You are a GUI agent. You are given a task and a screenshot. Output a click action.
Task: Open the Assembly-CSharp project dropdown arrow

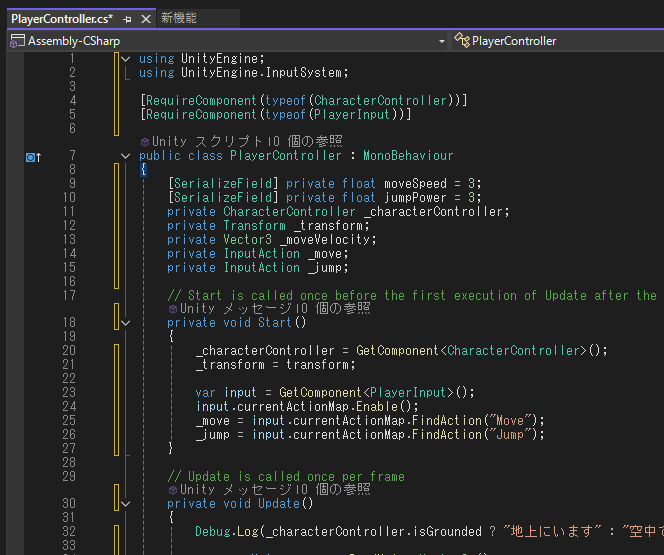(x=442, y=41)
